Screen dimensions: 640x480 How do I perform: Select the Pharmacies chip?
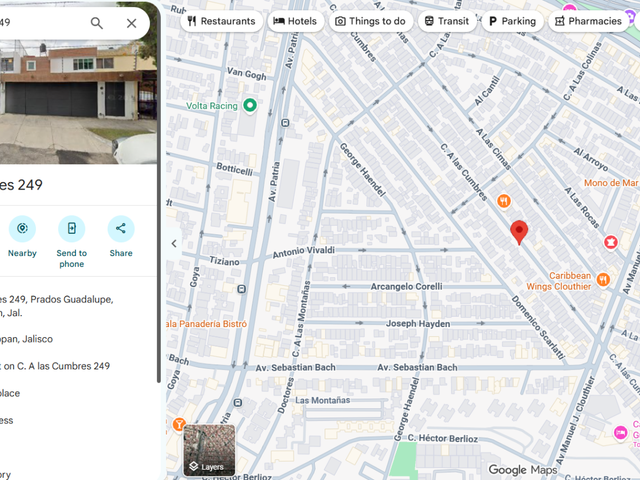pos(589,21)
